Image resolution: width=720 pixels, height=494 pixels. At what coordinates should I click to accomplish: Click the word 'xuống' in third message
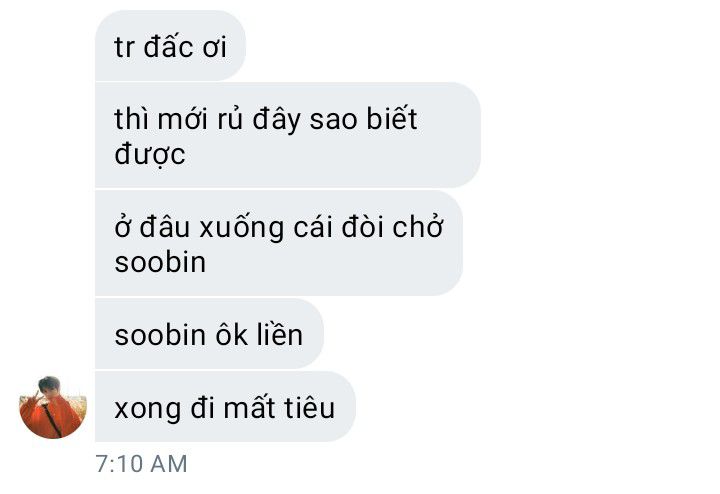click(x=242, y=228)
